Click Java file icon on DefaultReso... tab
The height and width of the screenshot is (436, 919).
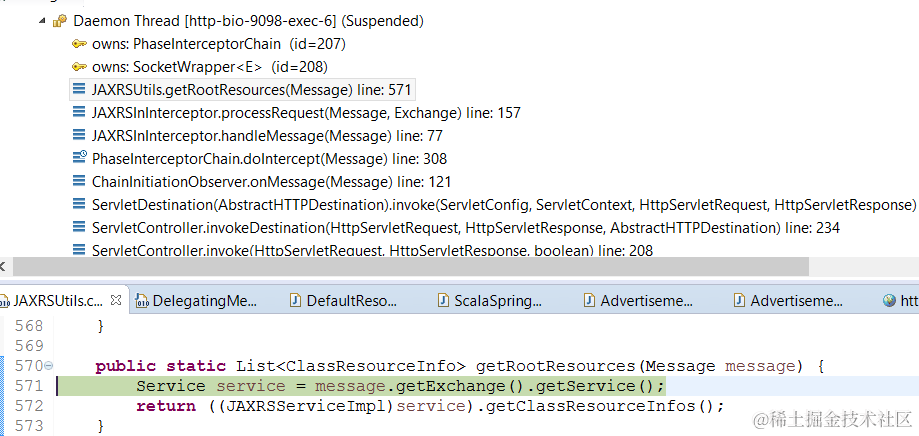pos(296,301)
